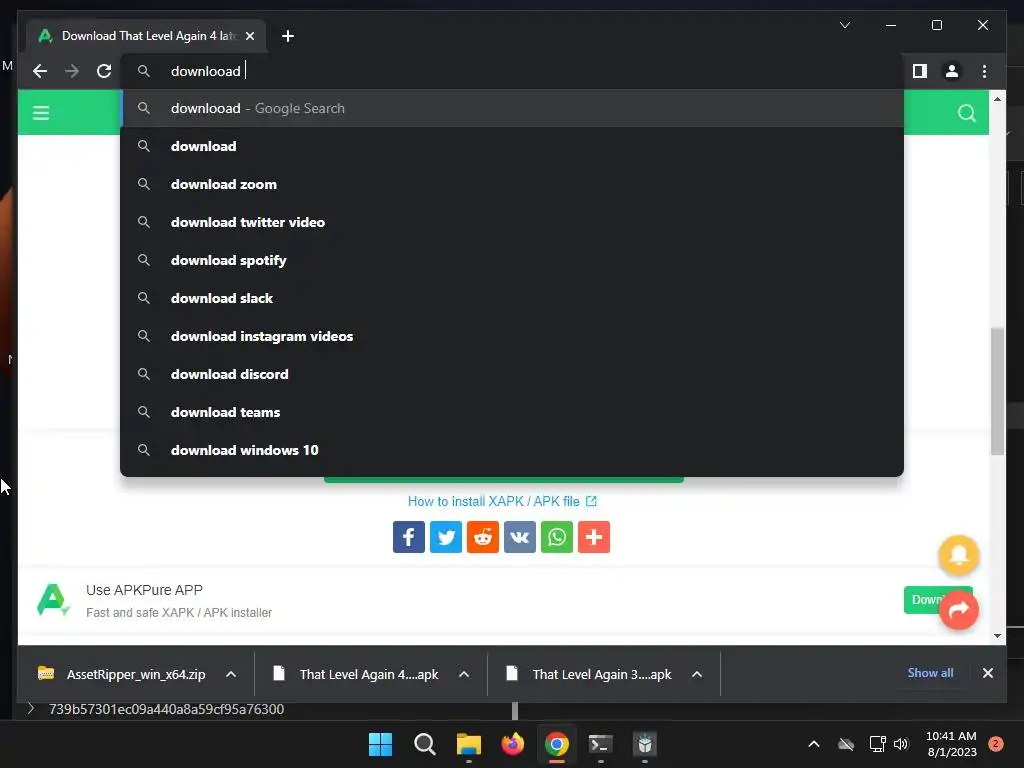Expand options for That Level Again 4 apk
This screenshot has width=1024, height=768.
click(464, 674)
